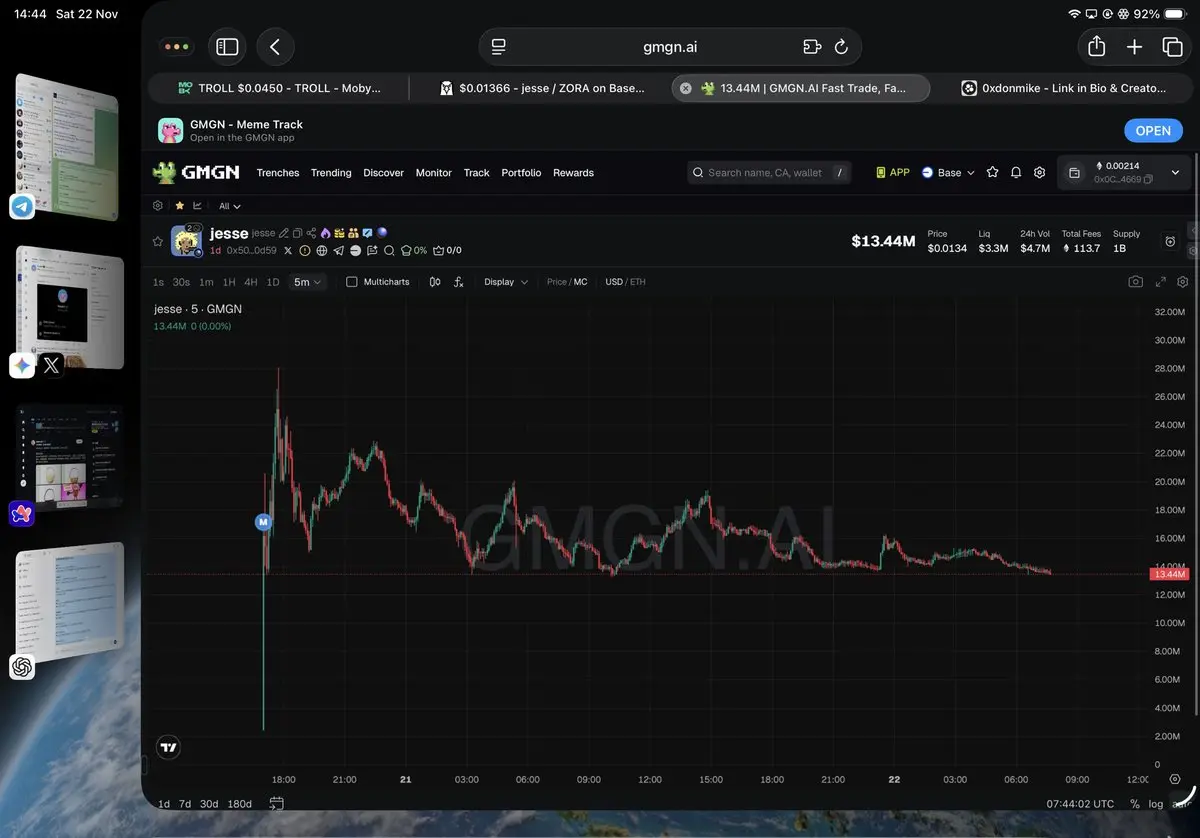Viewport: 1200px width, 838px height.
Task: Open the Base chain selector
Action: (948, 172)
